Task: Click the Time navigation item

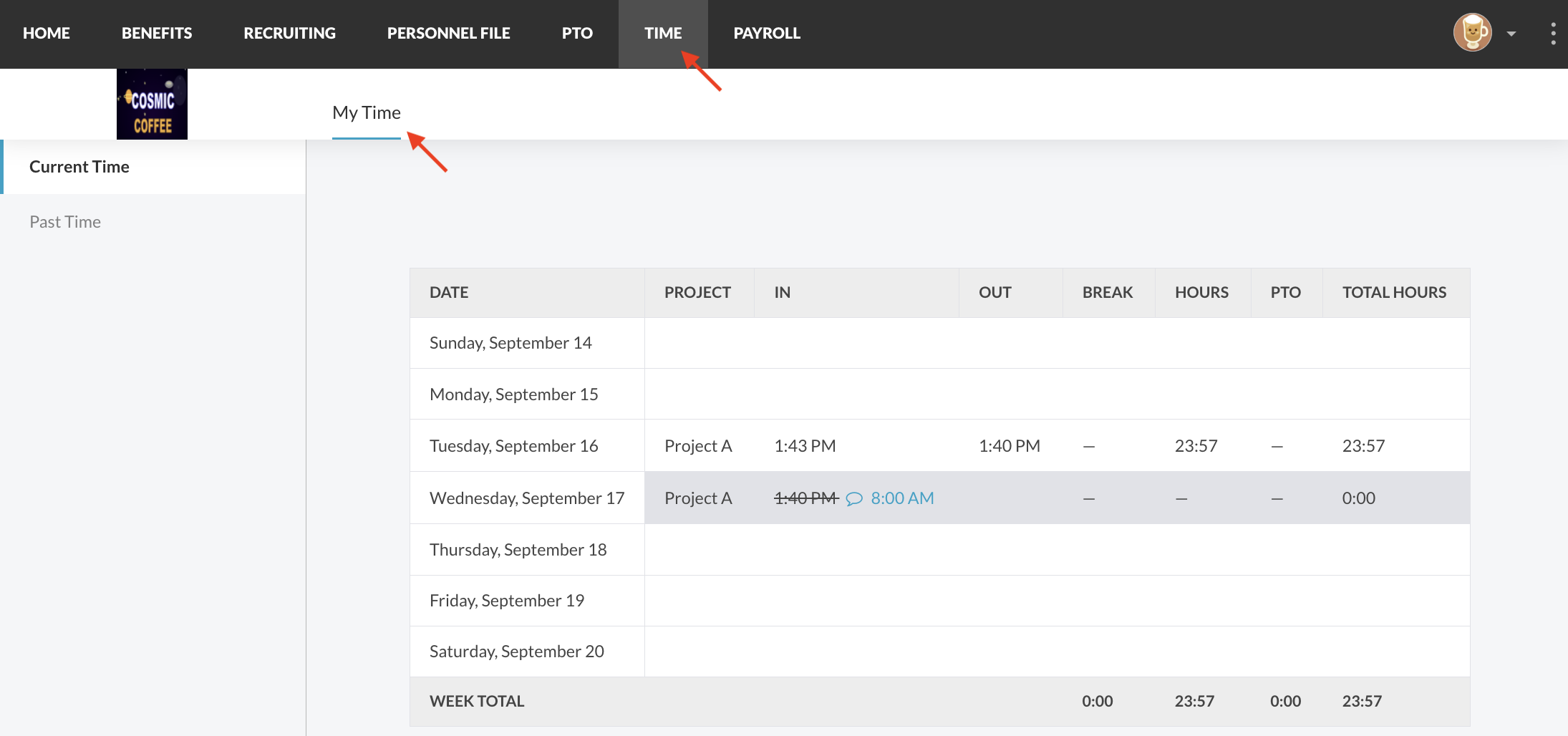Action: 662,34
